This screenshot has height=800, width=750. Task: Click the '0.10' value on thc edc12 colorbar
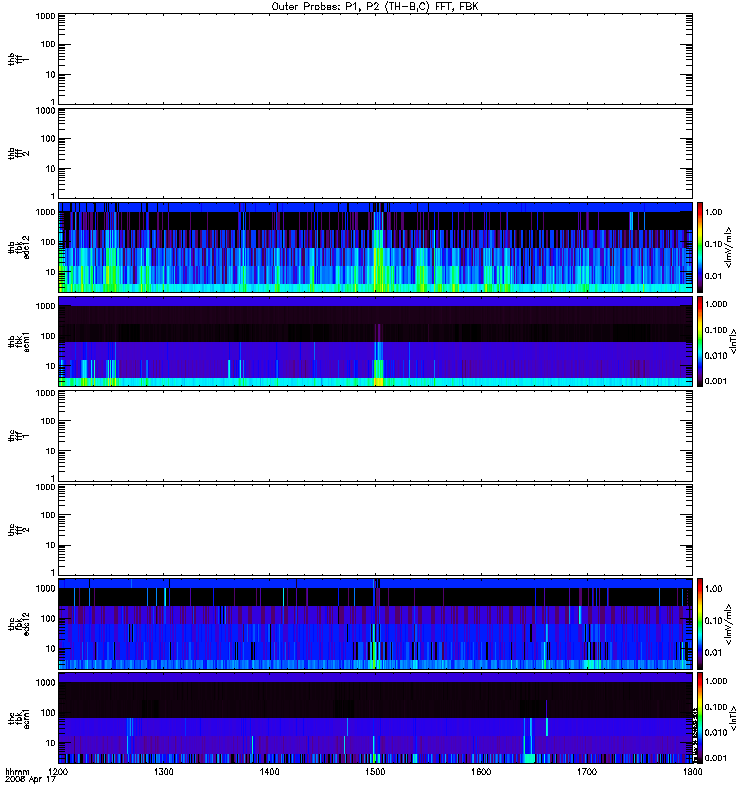(713, 620)
